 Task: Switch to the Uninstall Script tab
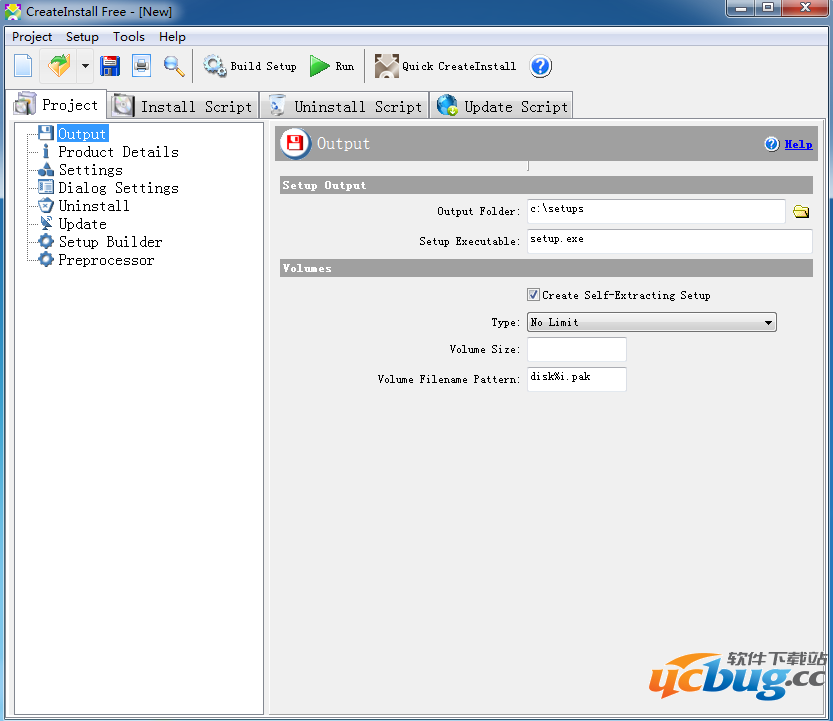345,106
